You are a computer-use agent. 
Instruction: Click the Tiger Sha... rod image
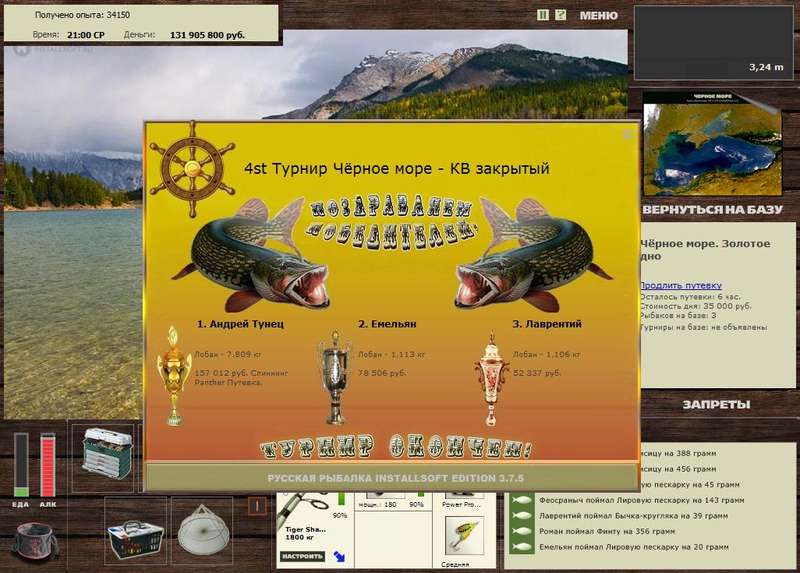point(305,509)
